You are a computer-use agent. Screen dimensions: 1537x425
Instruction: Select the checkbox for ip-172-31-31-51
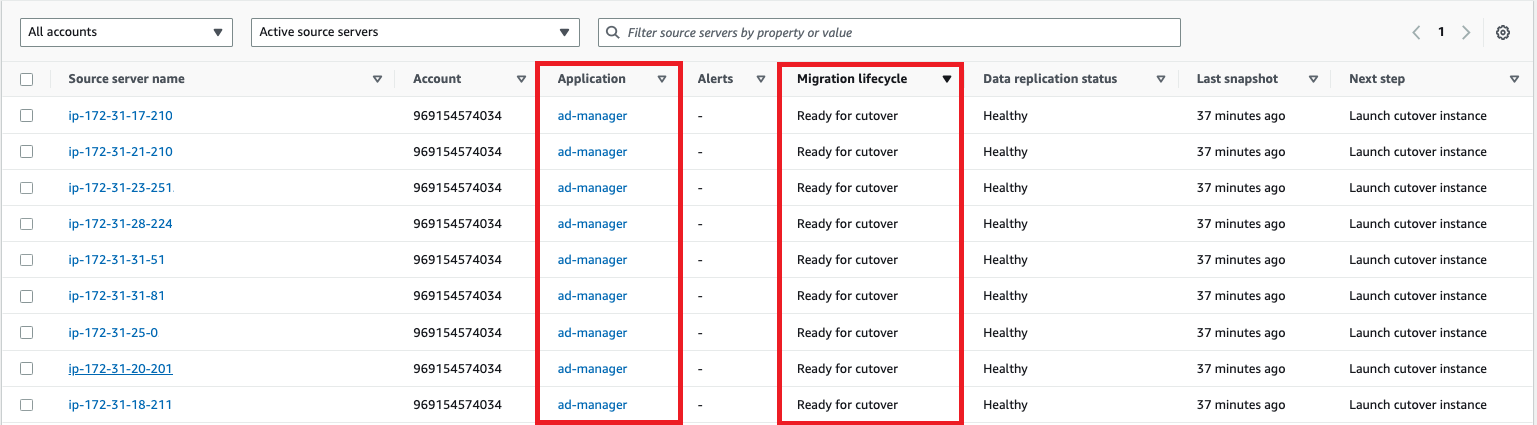(27, 260)
